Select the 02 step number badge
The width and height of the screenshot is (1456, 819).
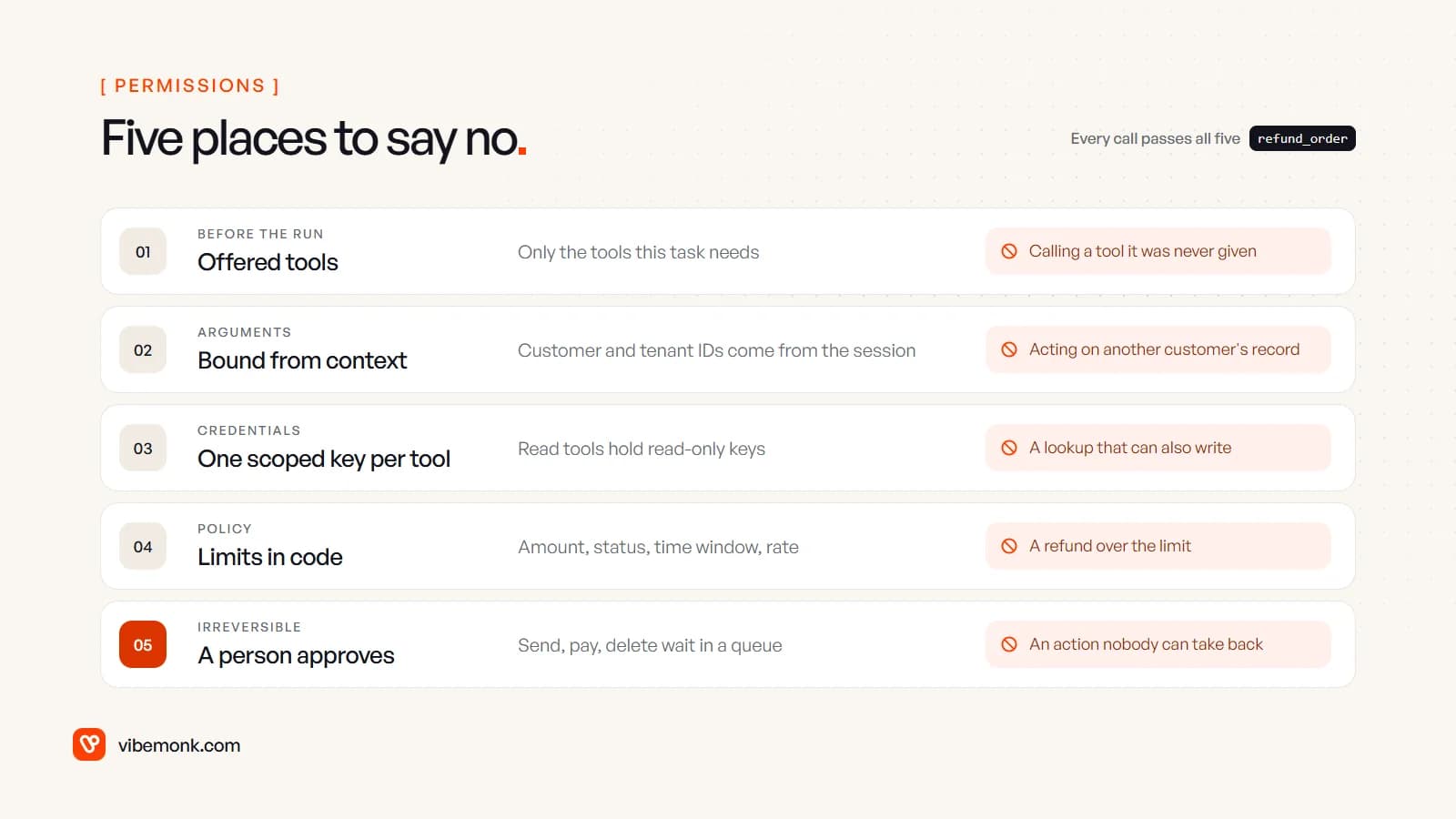[x=143, y=349]
